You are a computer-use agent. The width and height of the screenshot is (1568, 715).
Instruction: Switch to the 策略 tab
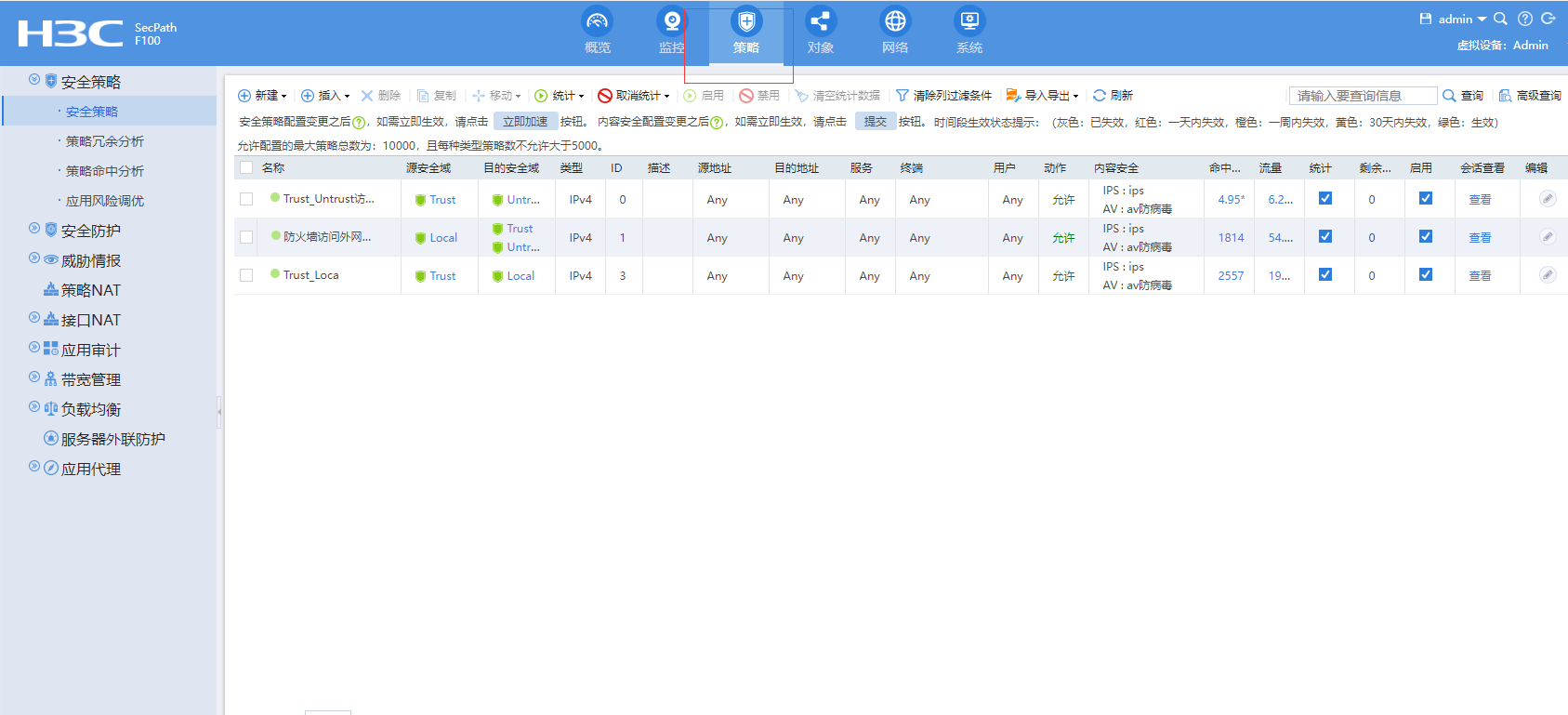pyautogui.click(x=745, y=32)
